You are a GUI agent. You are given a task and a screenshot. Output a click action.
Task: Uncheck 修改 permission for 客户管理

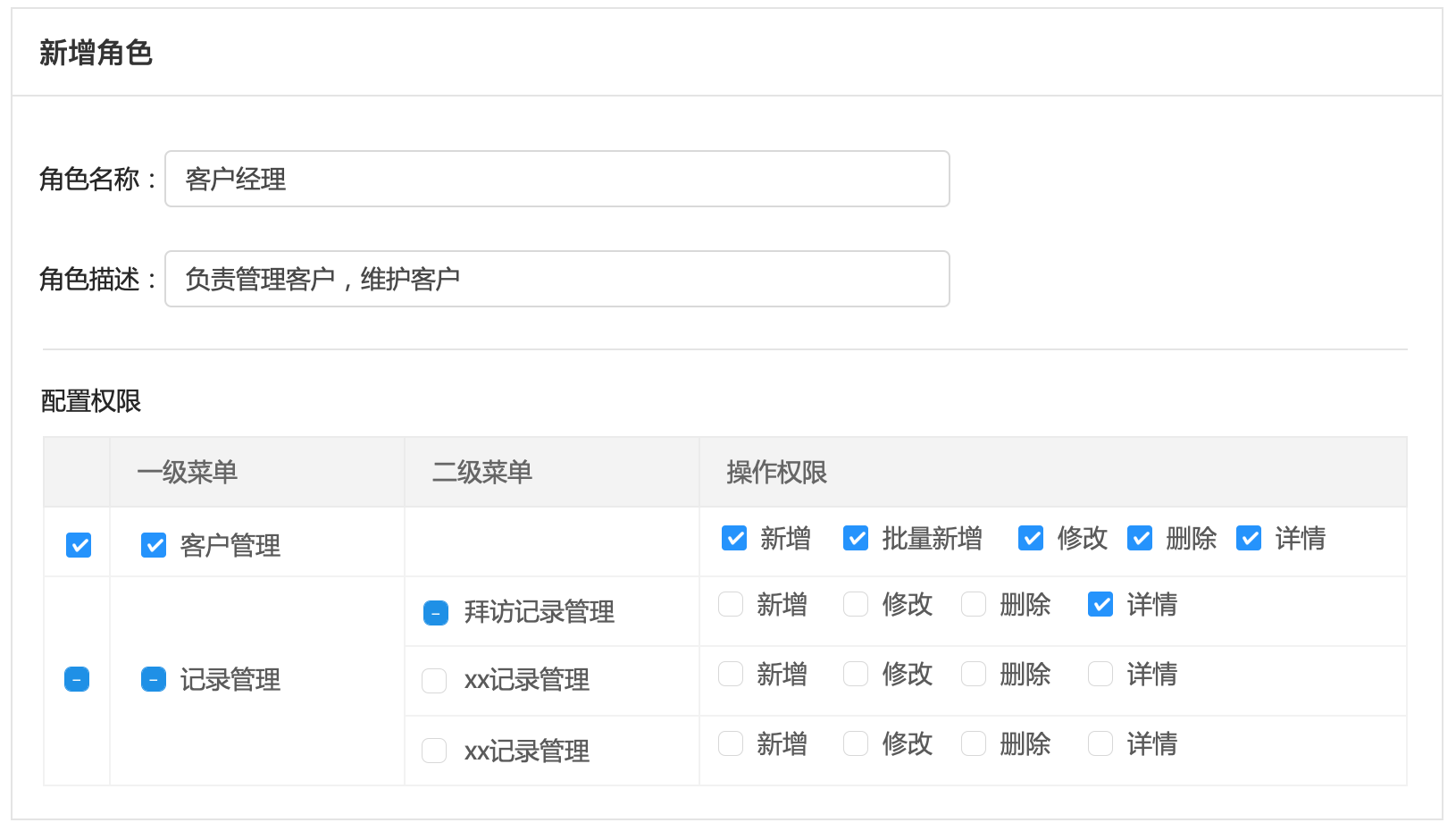coord(1031,538)
